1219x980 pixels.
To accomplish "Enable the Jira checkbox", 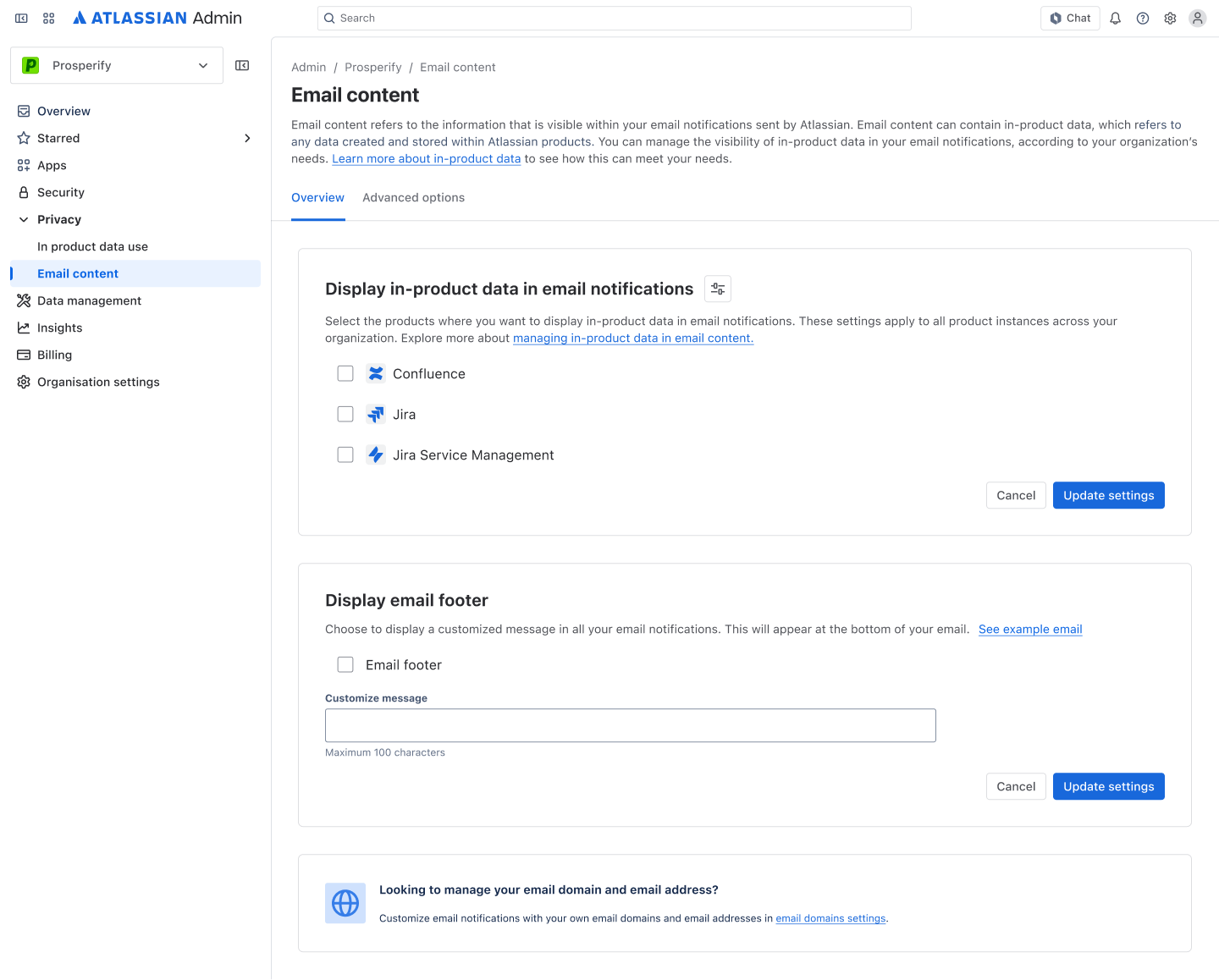I will (x=345, y=414).
